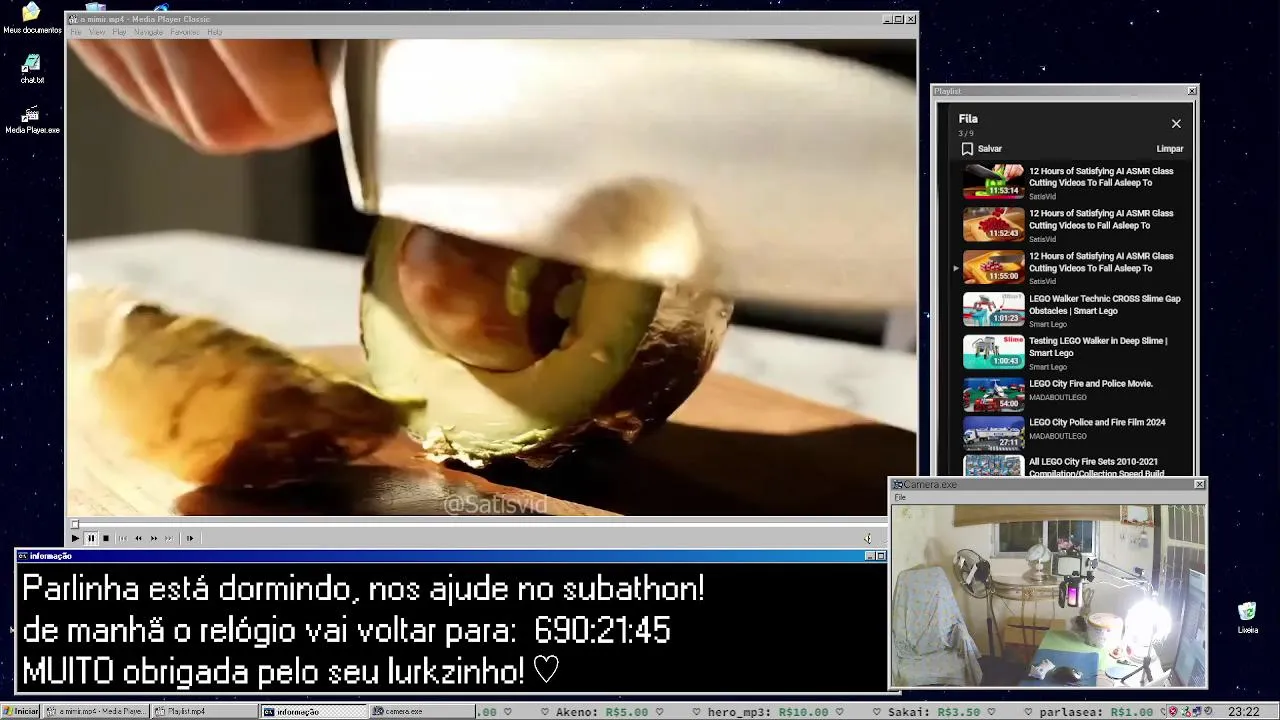The width and height of the screenshot is (1280, 720).
Task: Switch to informação taskbar item
Action: click(x=314, y=712)
